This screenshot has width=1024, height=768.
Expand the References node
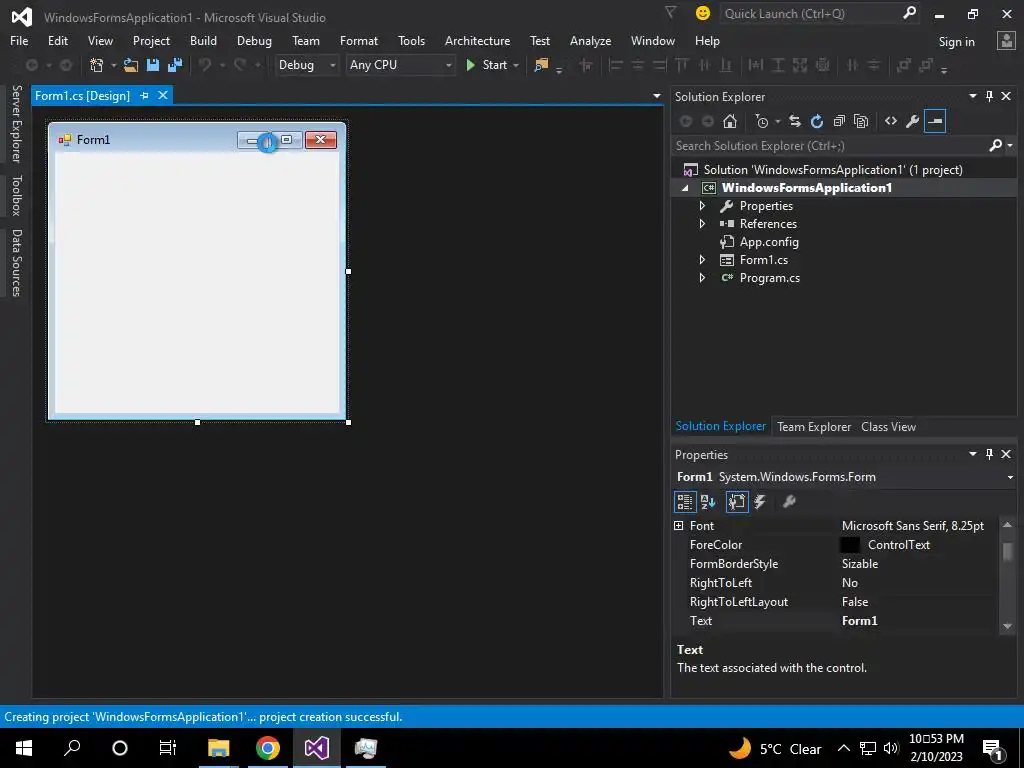(x=702, y=224)
